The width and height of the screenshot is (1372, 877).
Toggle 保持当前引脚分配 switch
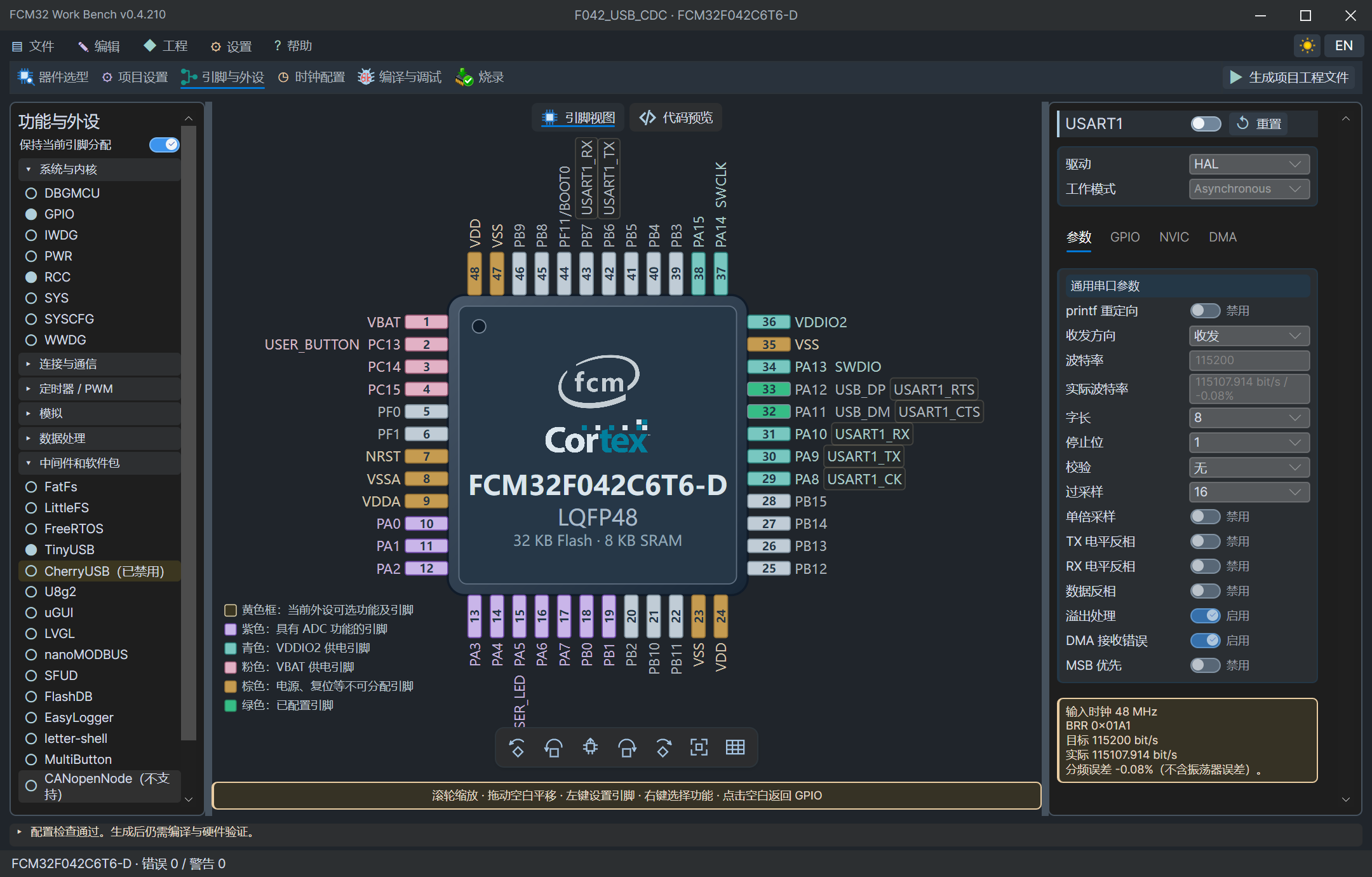(x=165, y=145)
